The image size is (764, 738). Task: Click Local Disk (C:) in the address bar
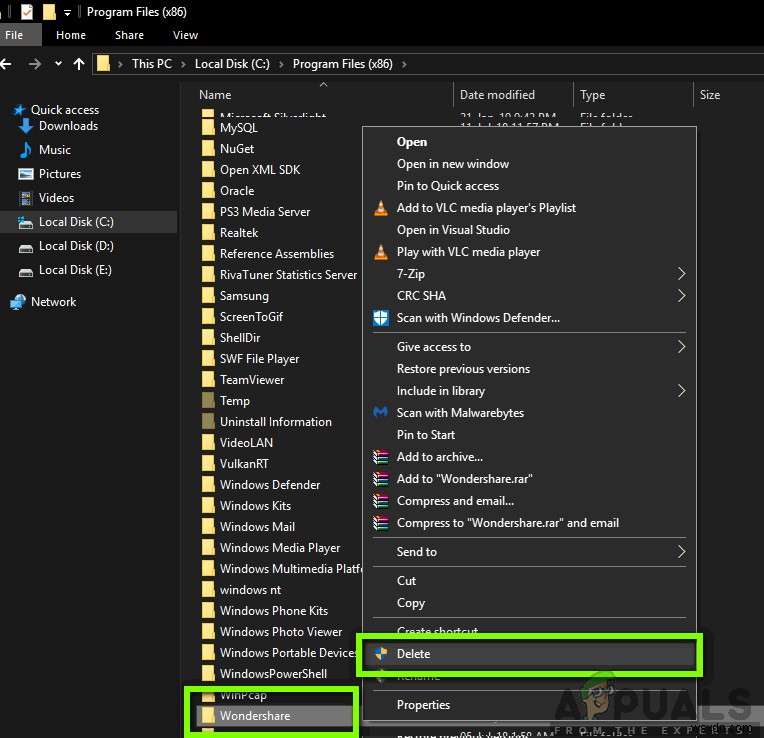(232, 64)
